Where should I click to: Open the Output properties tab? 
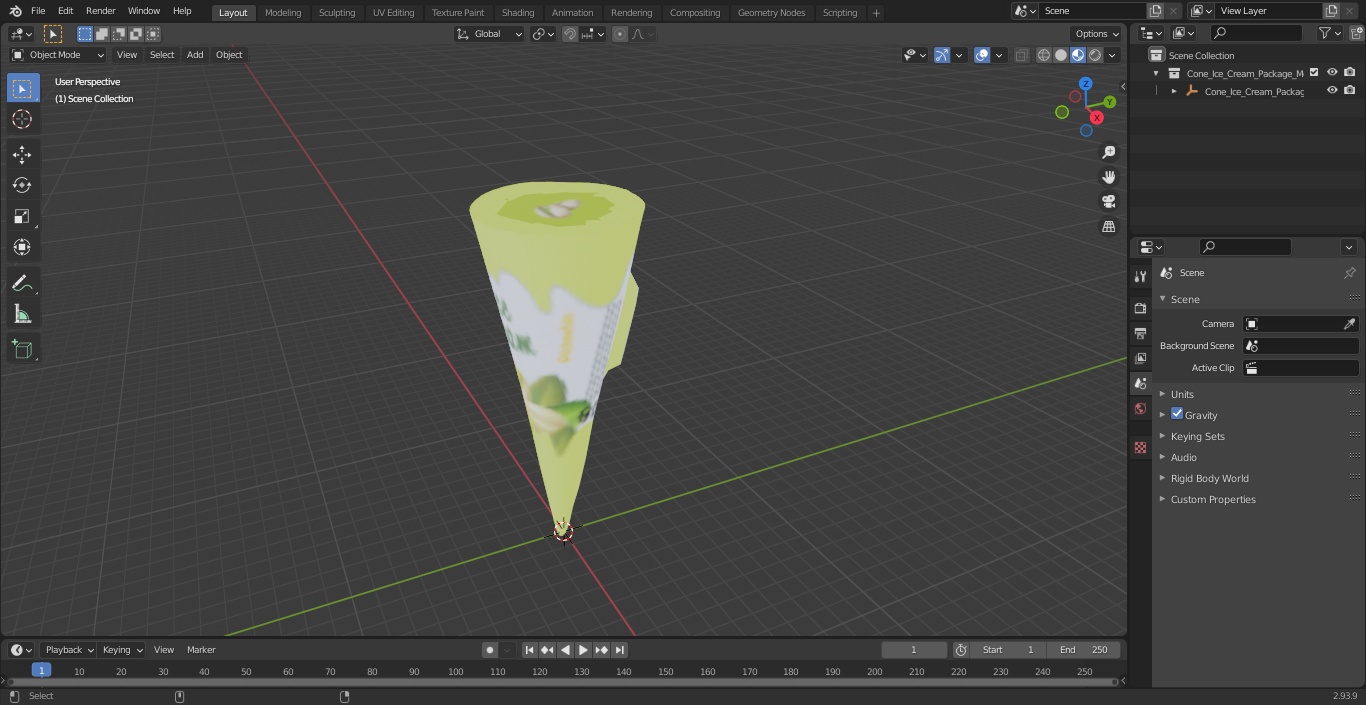pos(1140,333)
